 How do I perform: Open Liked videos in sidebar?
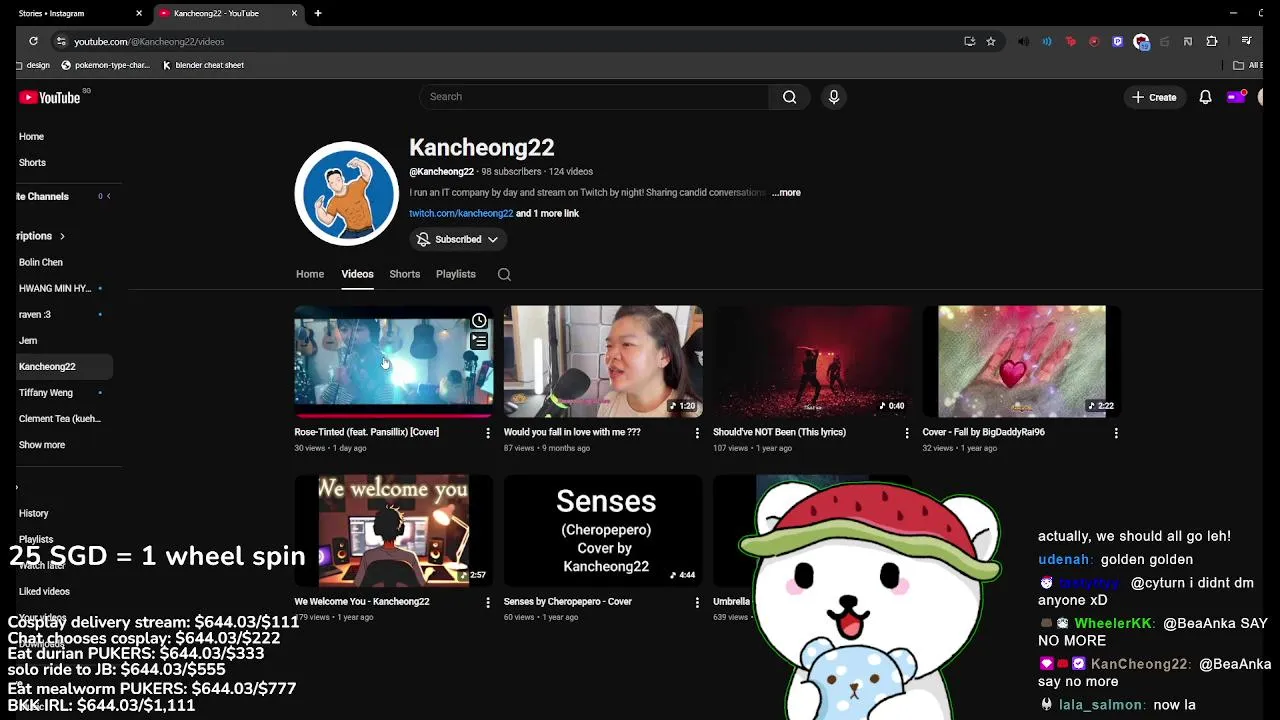(x=44, y=591)
